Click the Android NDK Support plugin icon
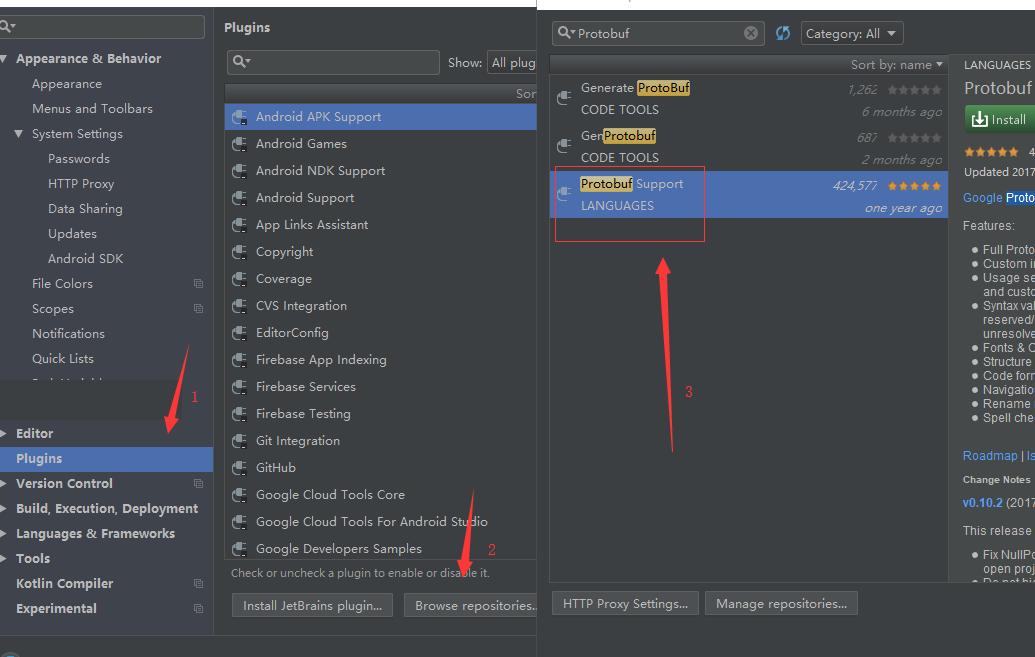Image resolution: width=1035 pixels, height=657 pixels. 240,171
